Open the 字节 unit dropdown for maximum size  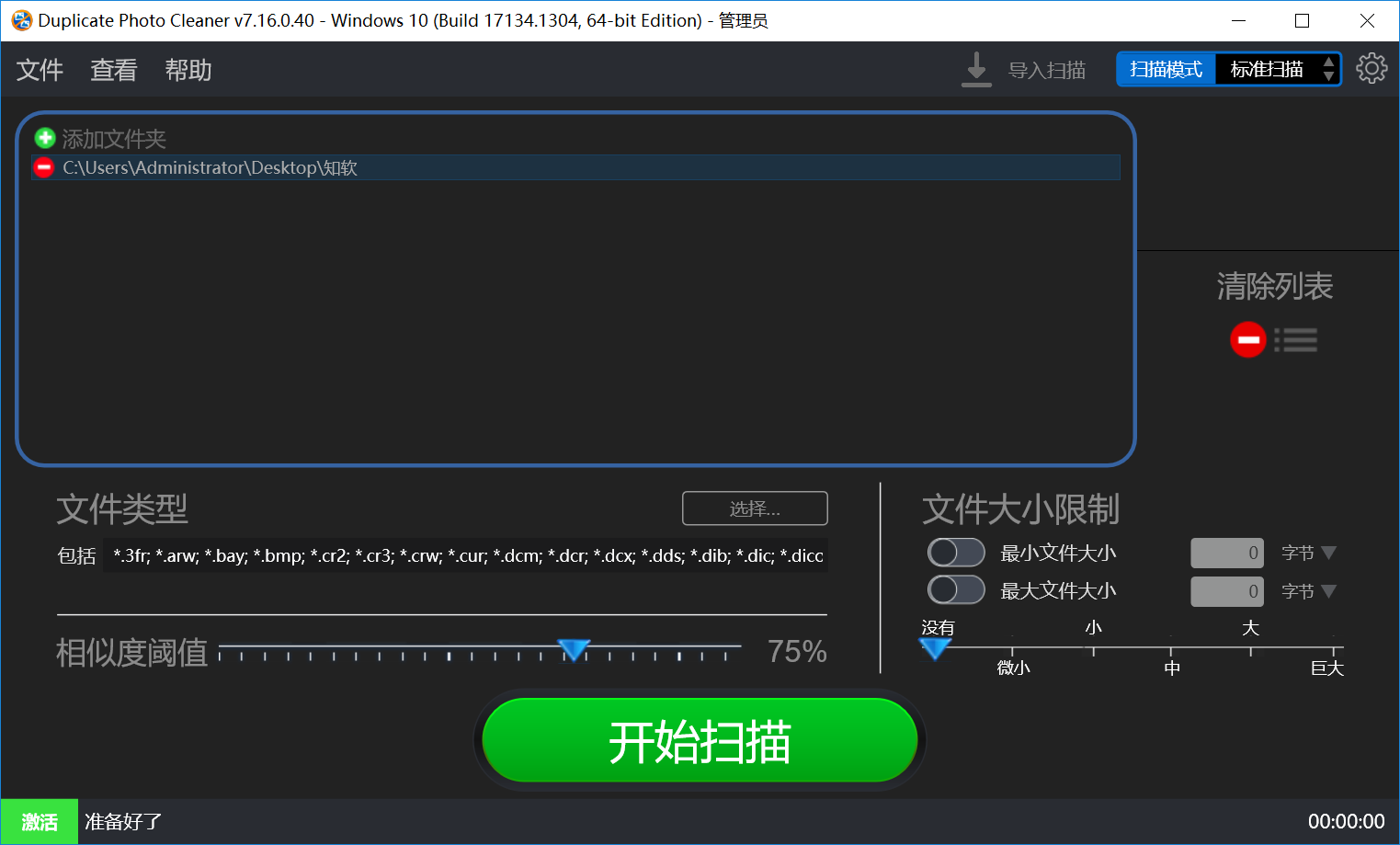point(1309,591)
